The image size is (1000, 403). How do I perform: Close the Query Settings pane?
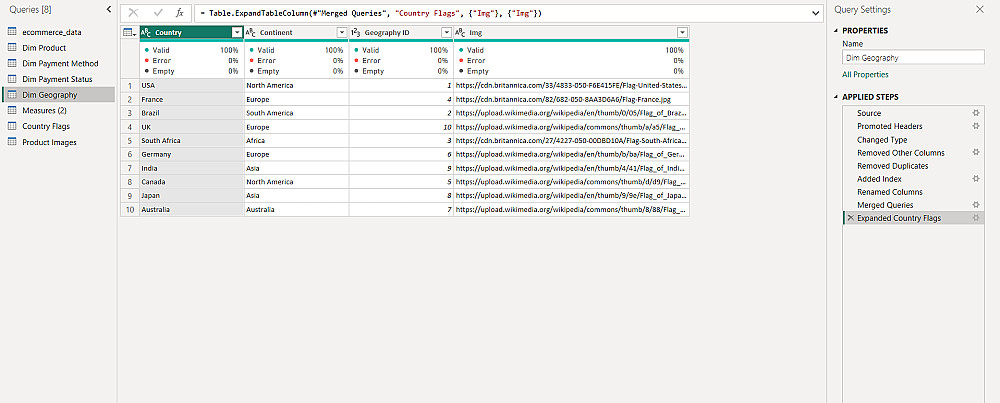979,9
